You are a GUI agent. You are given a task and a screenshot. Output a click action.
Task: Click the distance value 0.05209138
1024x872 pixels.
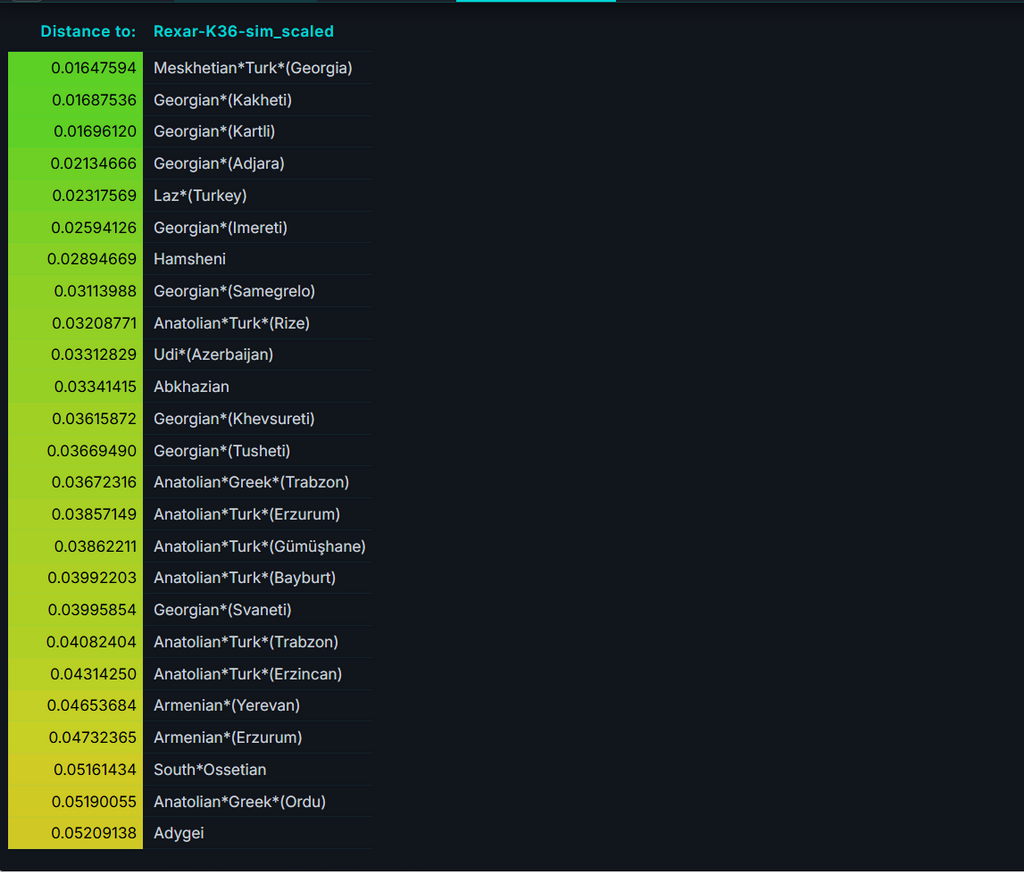pyautogui.click(x=93, y=833)
